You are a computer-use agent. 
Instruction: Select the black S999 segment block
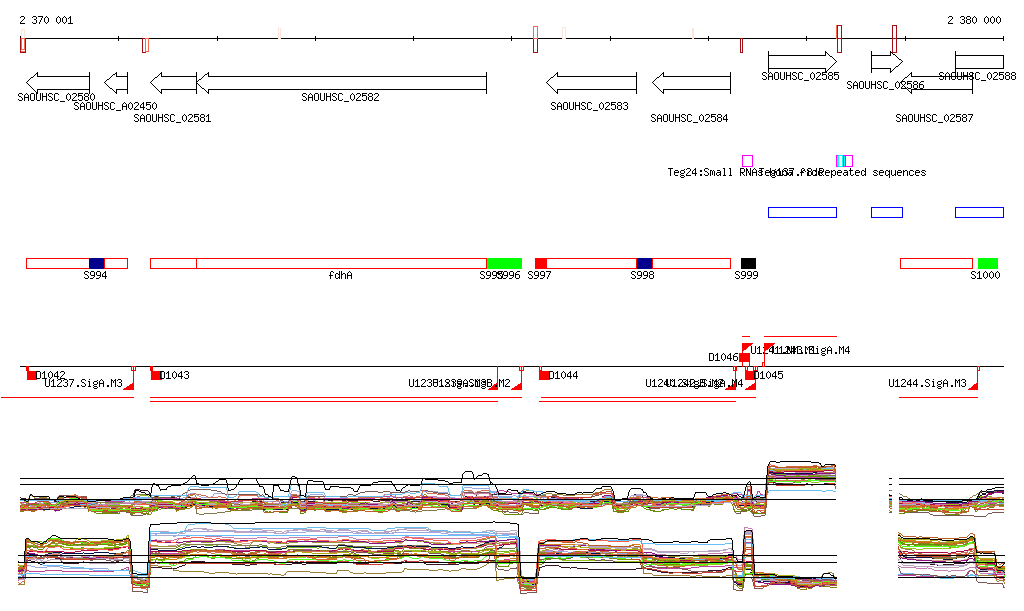tap(748, 263)
